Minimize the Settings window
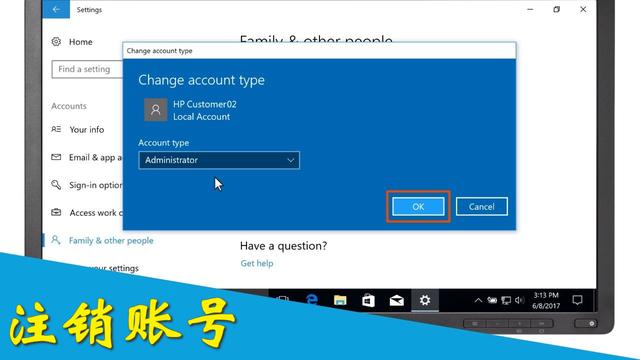 530,9
